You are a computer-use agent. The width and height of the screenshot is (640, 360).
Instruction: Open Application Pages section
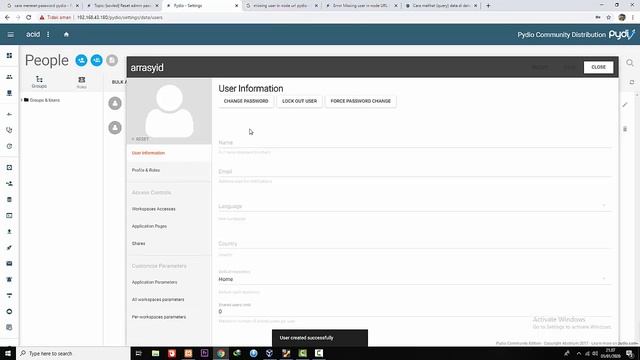click(169, 226)
